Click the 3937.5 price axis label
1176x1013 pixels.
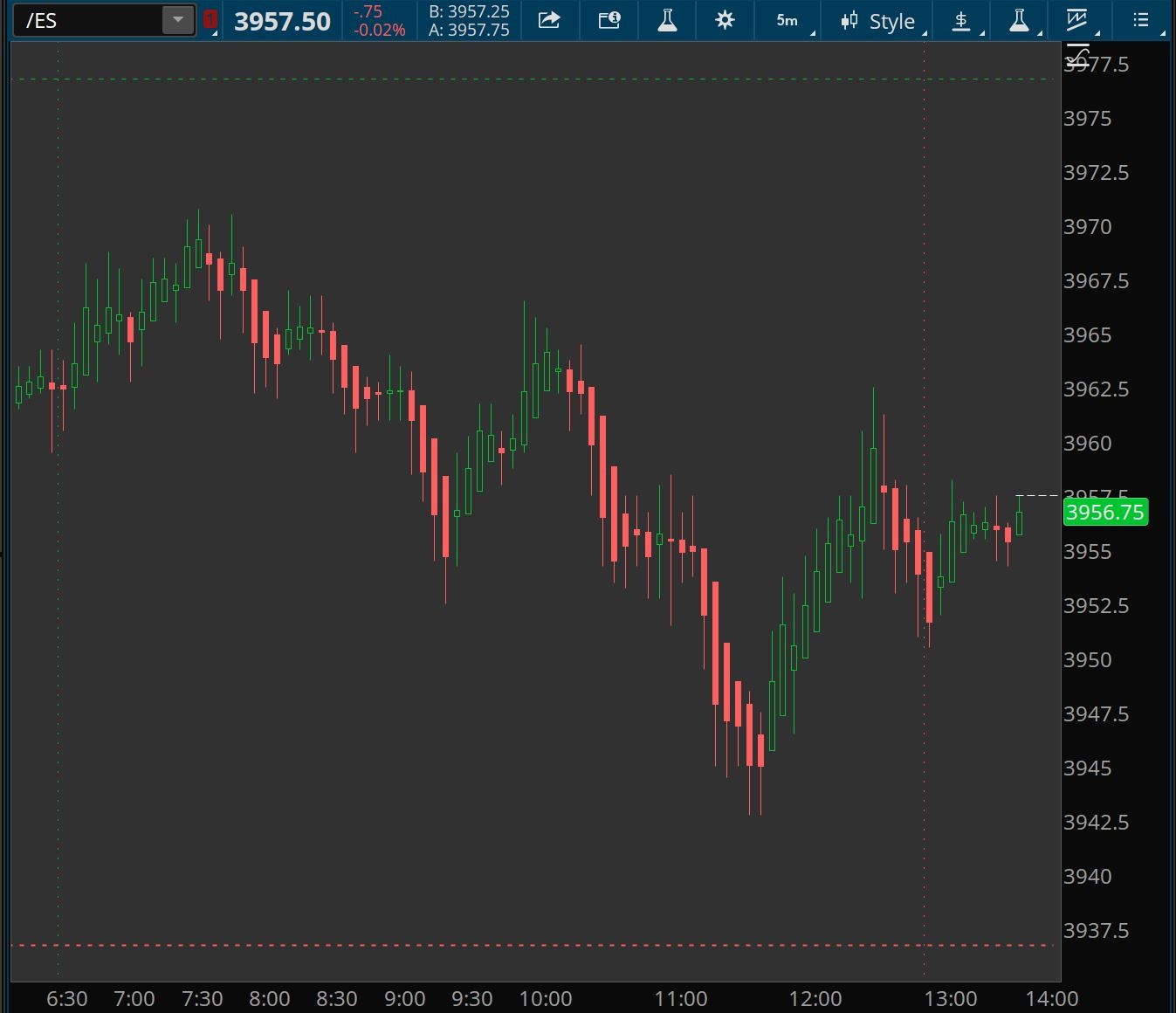1096,931
